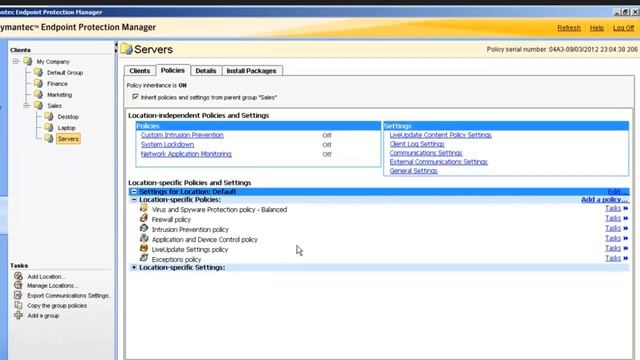640x360 pixels.
Task: Open Client Log Settings link
Action: [417, 144]
